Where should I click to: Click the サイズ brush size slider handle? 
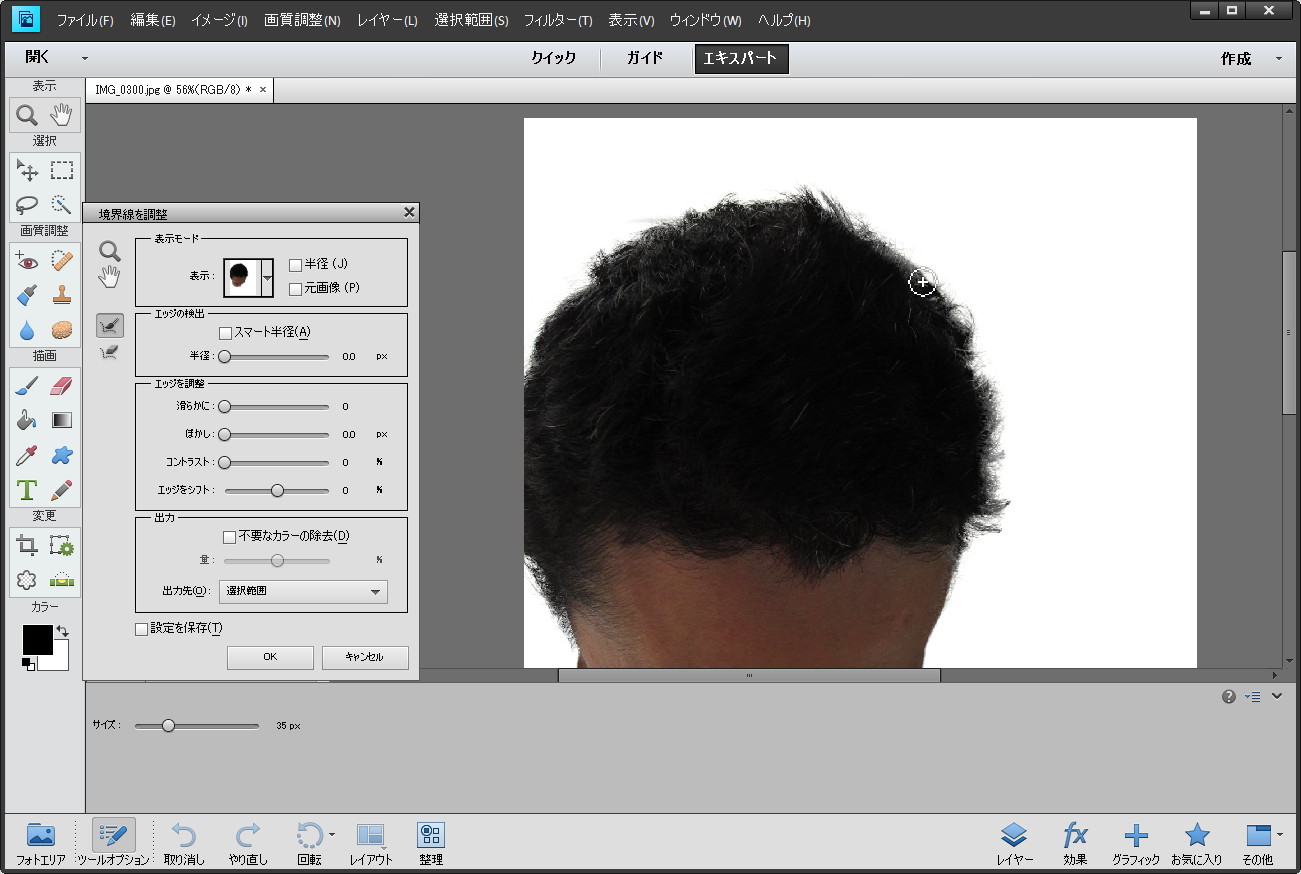(x=168, y=726)
